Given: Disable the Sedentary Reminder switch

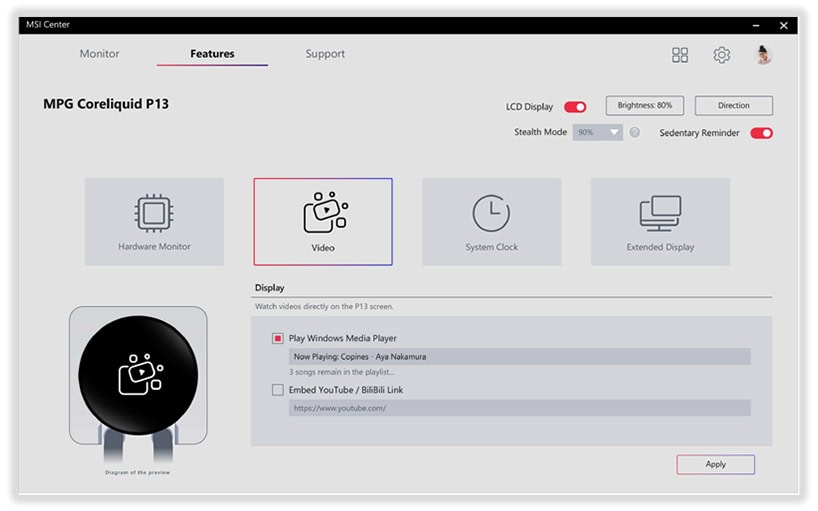Looking at the screenshot, I should click(761, 133).
